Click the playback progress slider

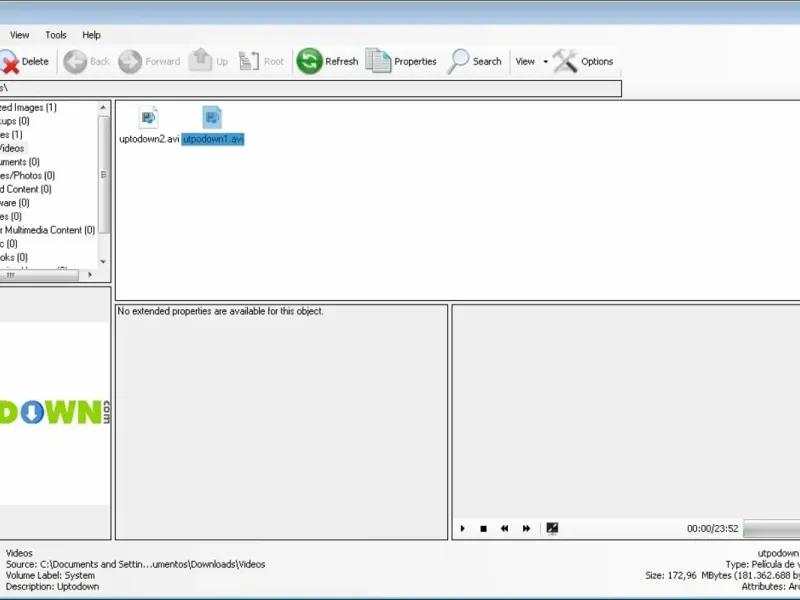[771, 529]
